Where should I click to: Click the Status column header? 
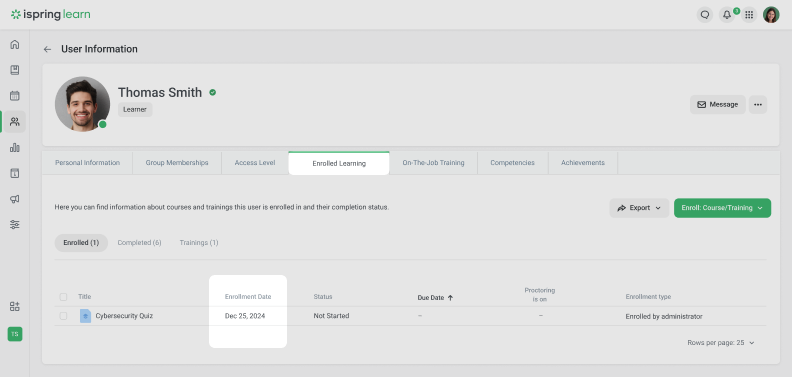pos(323,297)
